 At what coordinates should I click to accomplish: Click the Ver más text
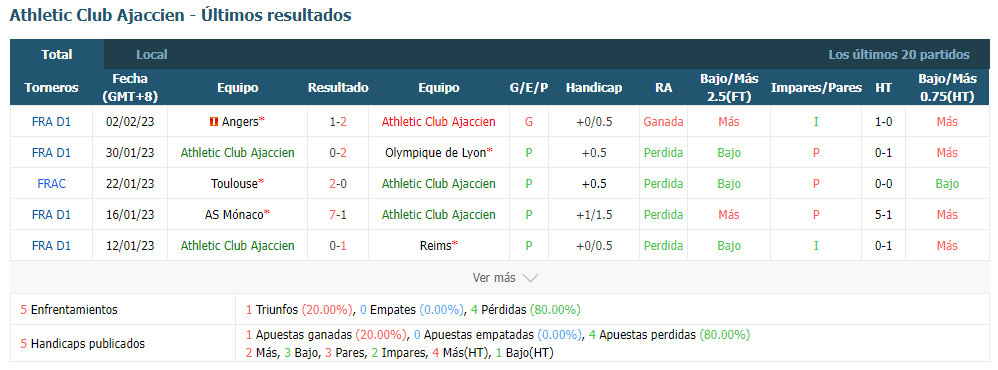coord(494,278)
